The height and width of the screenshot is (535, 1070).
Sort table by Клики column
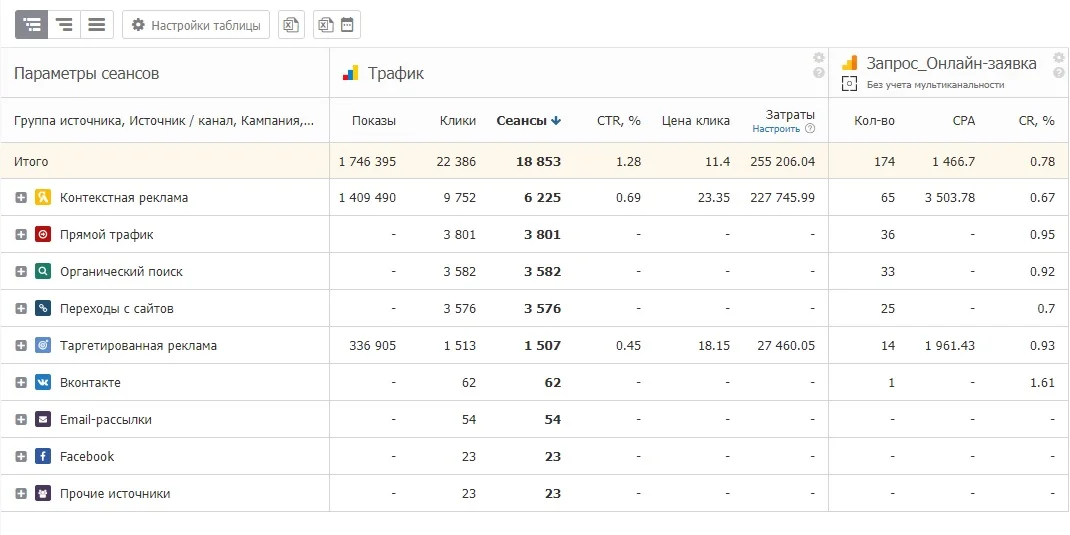[x=457, y=121]
